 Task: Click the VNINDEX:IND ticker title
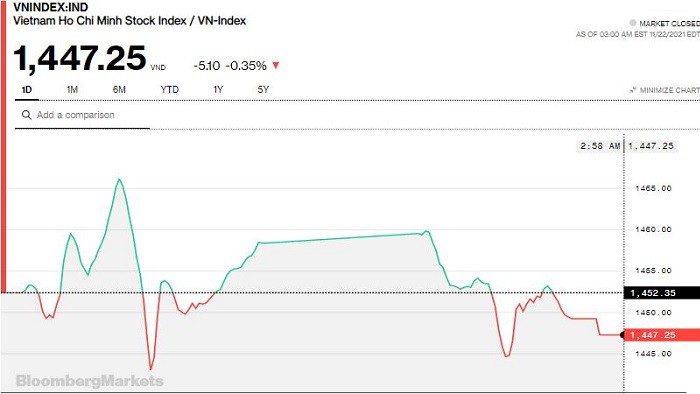[x=50, y=7]
